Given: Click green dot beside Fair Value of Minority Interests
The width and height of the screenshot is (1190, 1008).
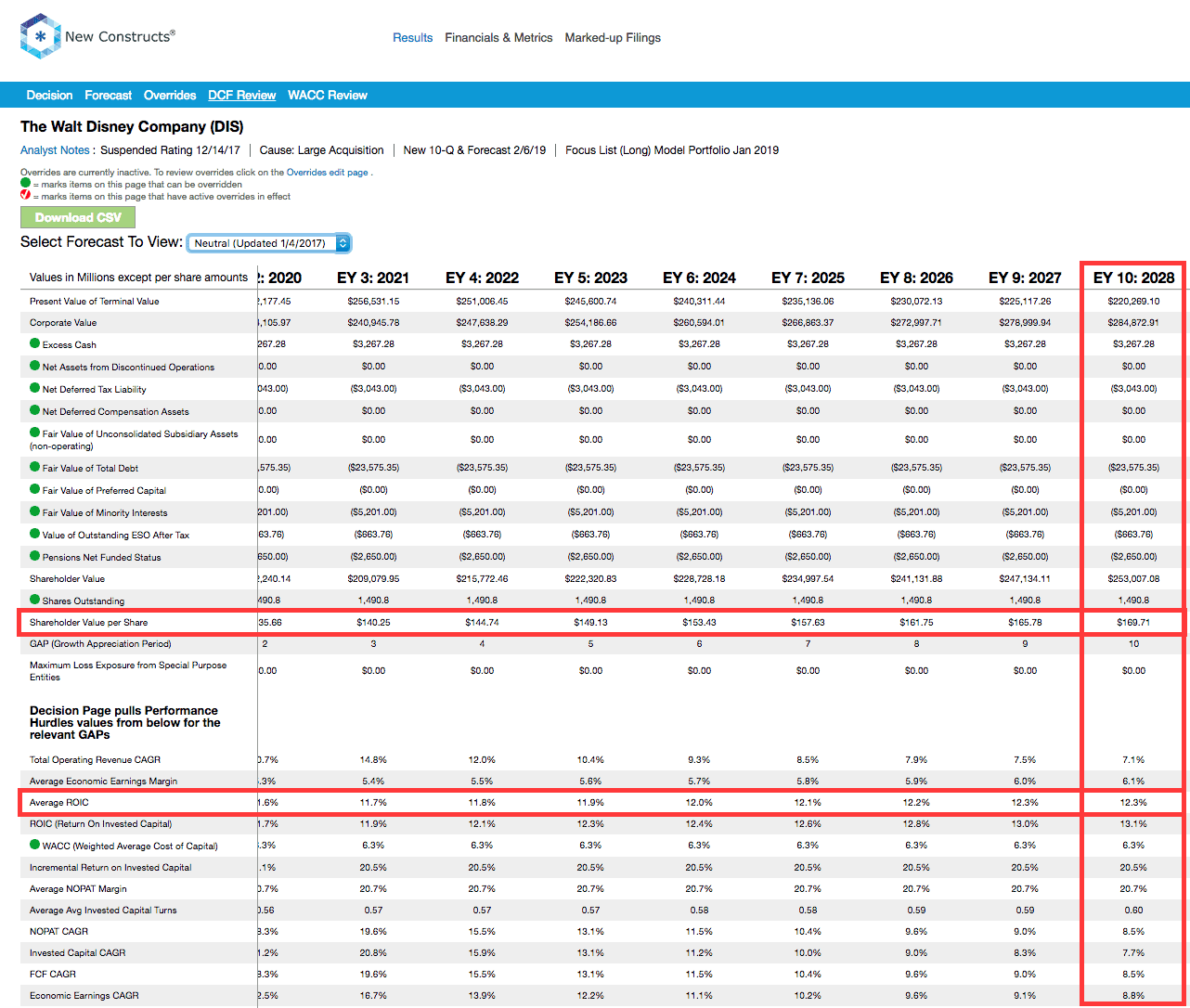Looking at the screenshot, I should tap(35, 511).
